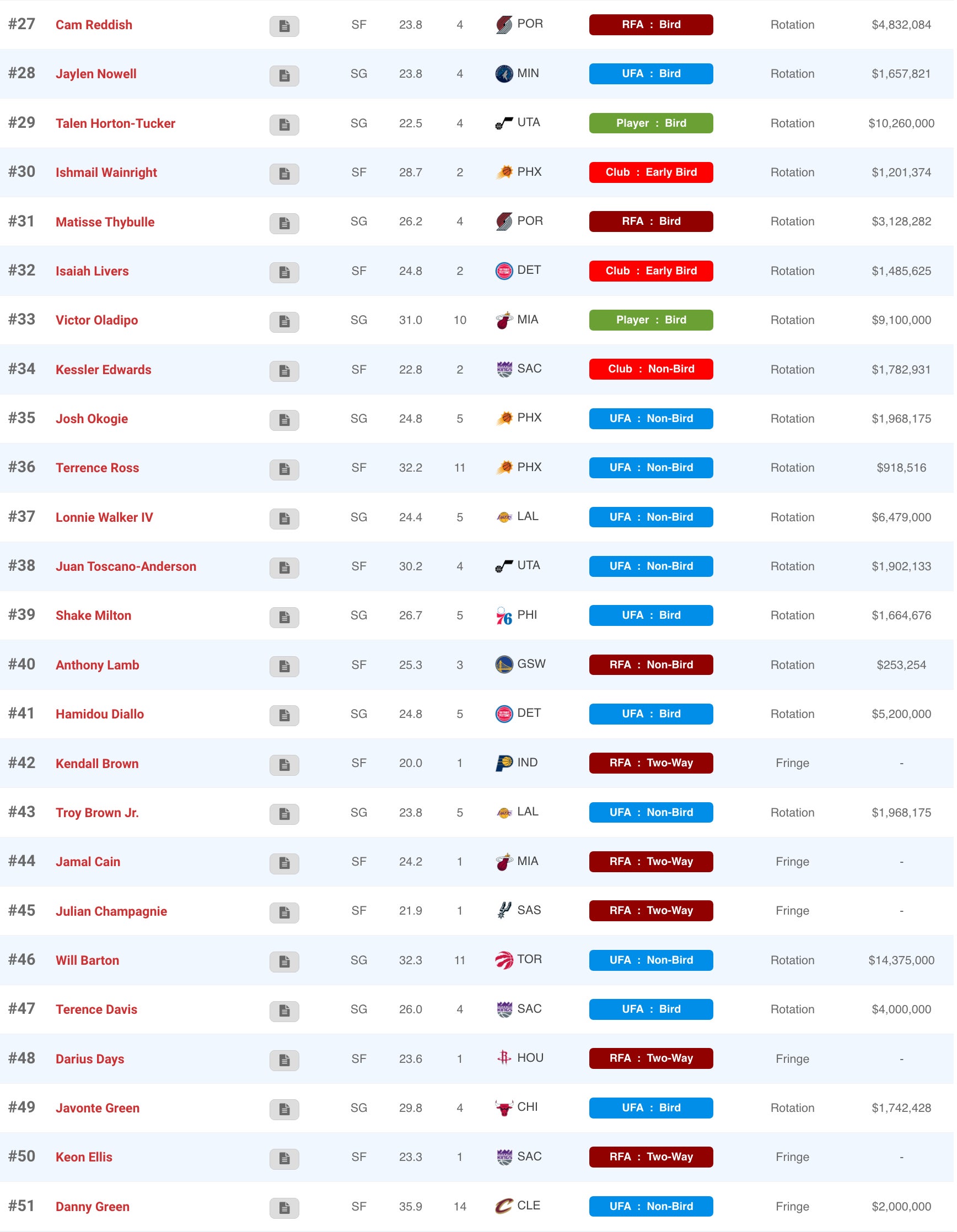Open the notes icon in Will Barton's row
Screen dimensions: 957x1232
(284, 962)
